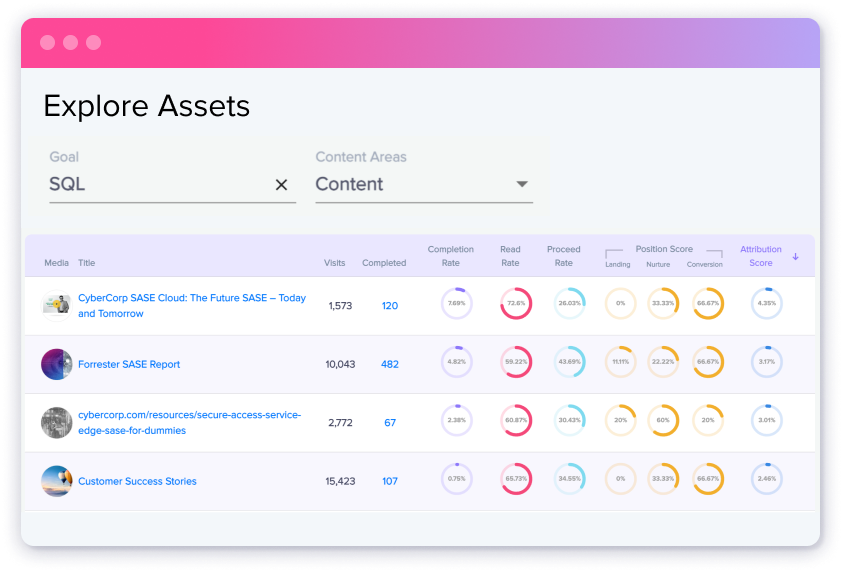Click the Goal field showing SQL
The height and width of the screenshot is (572, 843).
(x=173, y=184)
